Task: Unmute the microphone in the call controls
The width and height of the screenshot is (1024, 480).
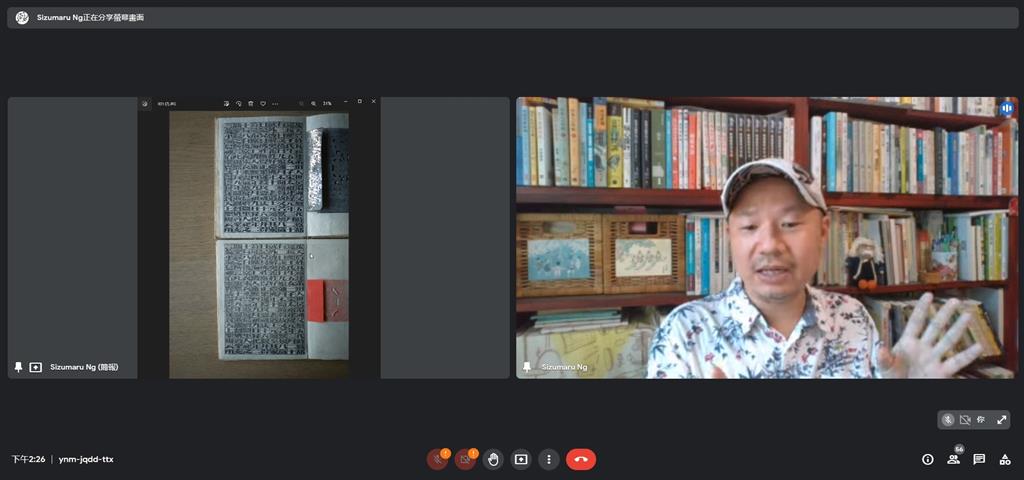Action: (437, 460)
